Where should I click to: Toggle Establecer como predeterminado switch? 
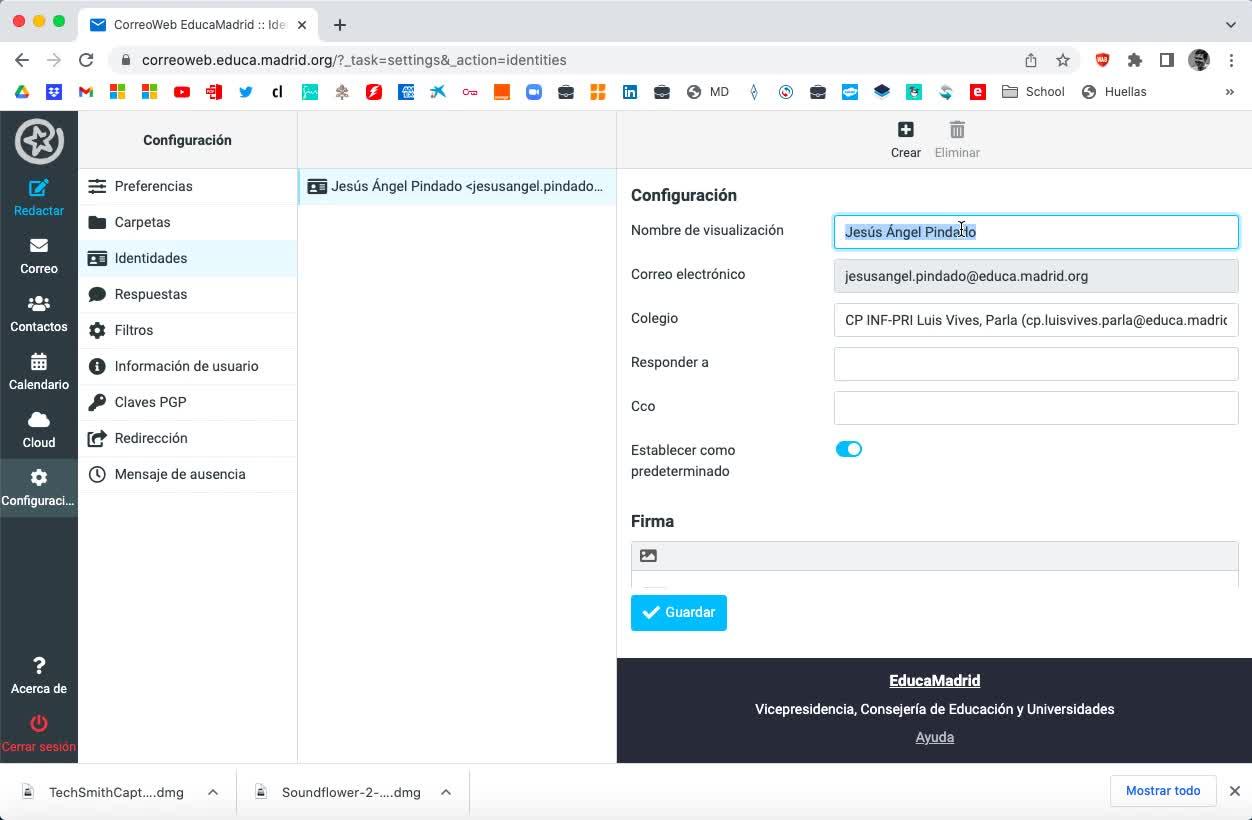pos(848,450)
